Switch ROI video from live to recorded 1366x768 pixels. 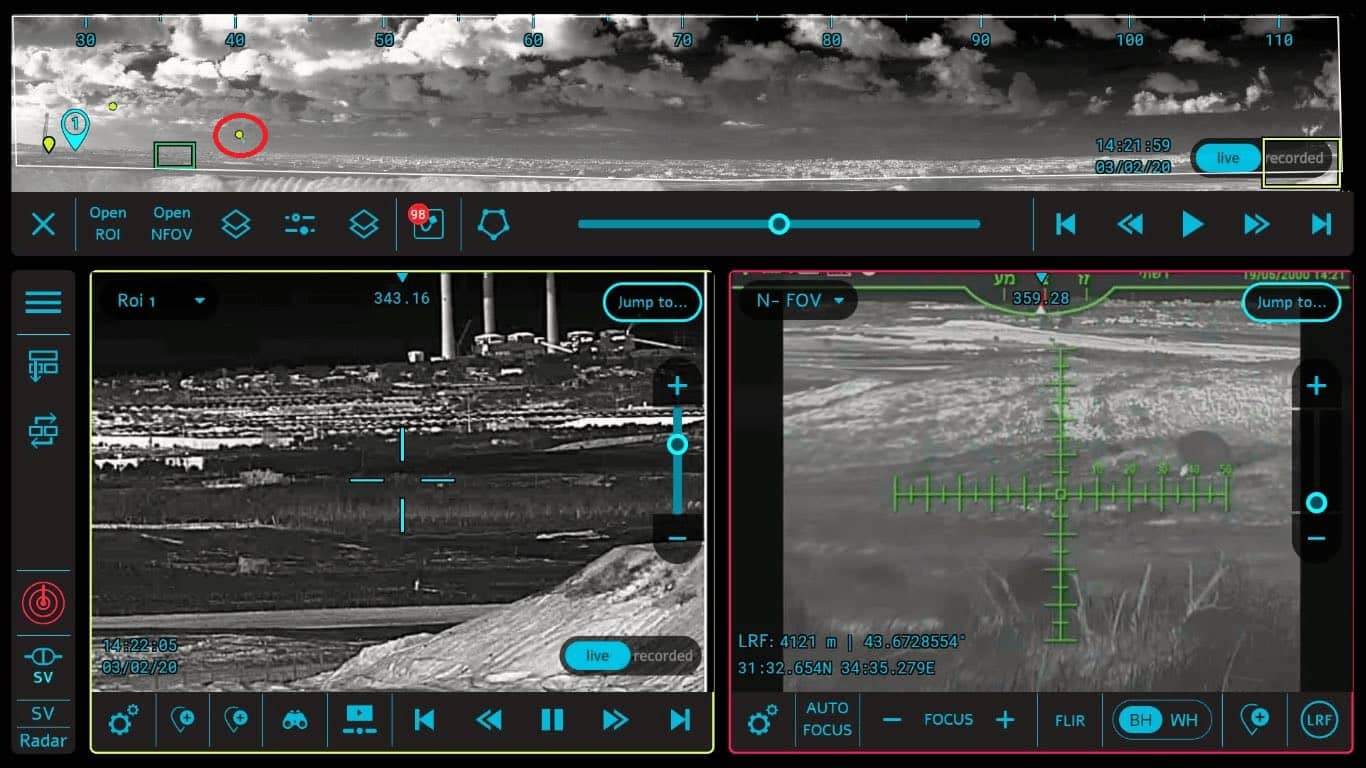pos(663,656)
